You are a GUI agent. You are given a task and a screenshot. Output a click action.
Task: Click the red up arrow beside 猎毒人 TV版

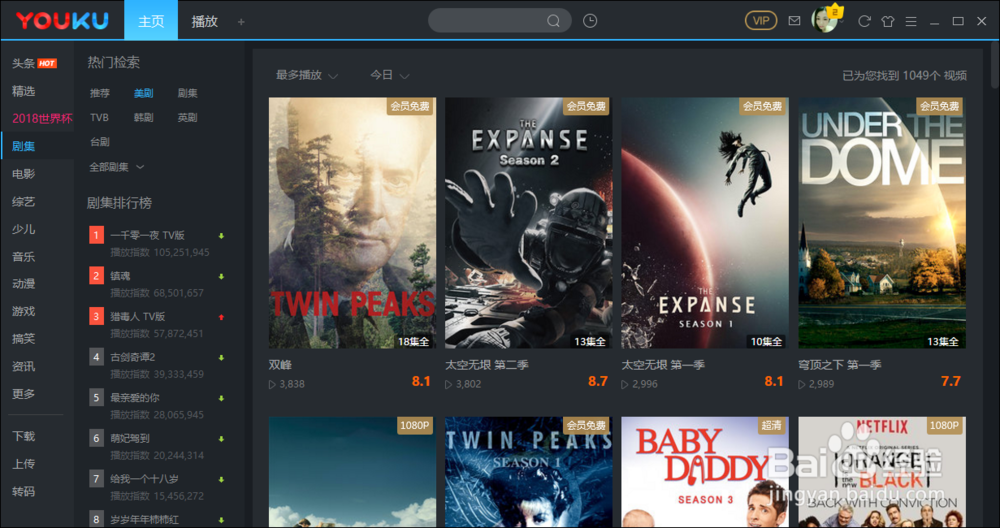(x=221, y=317)
